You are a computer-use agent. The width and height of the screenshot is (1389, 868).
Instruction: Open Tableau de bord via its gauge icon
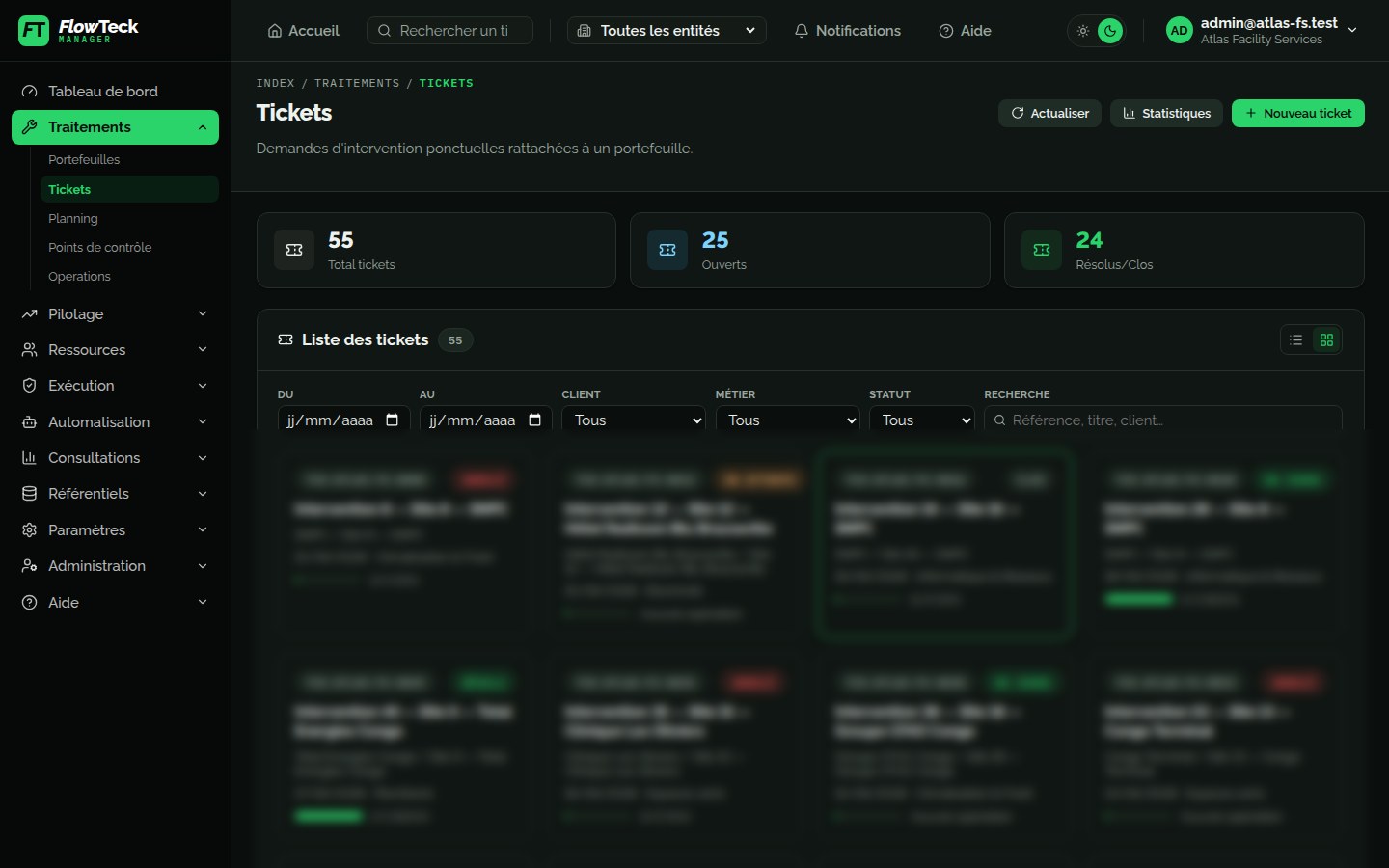tap(30, 92)
